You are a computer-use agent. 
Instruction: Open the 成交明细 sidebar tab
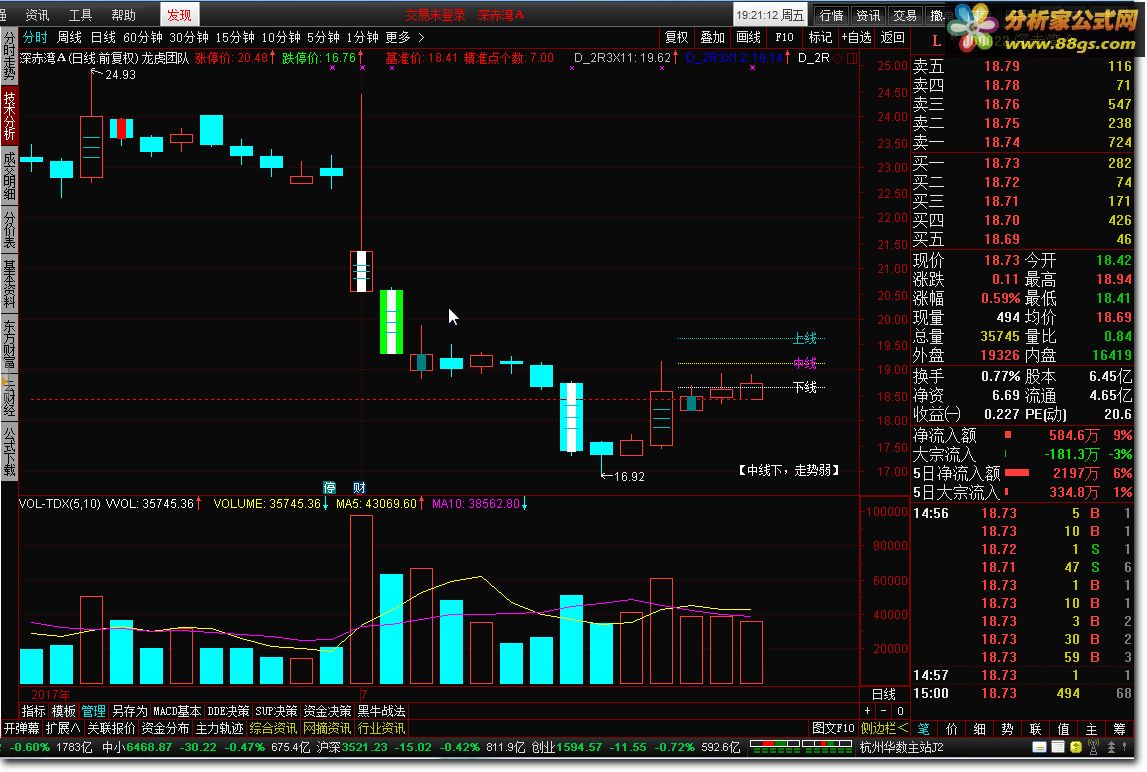click(9, 176)
